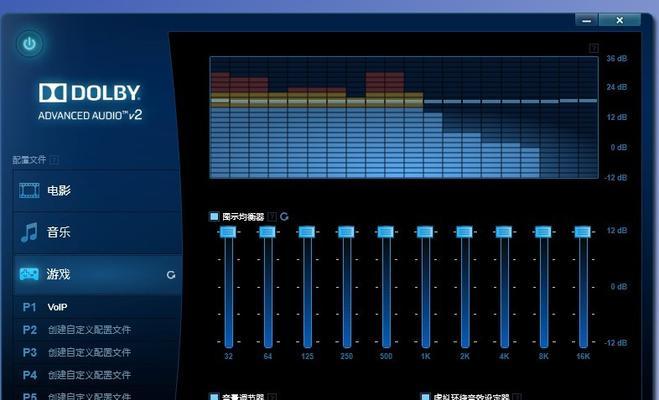Create a custom profile in slot P3

pos(97,352)
